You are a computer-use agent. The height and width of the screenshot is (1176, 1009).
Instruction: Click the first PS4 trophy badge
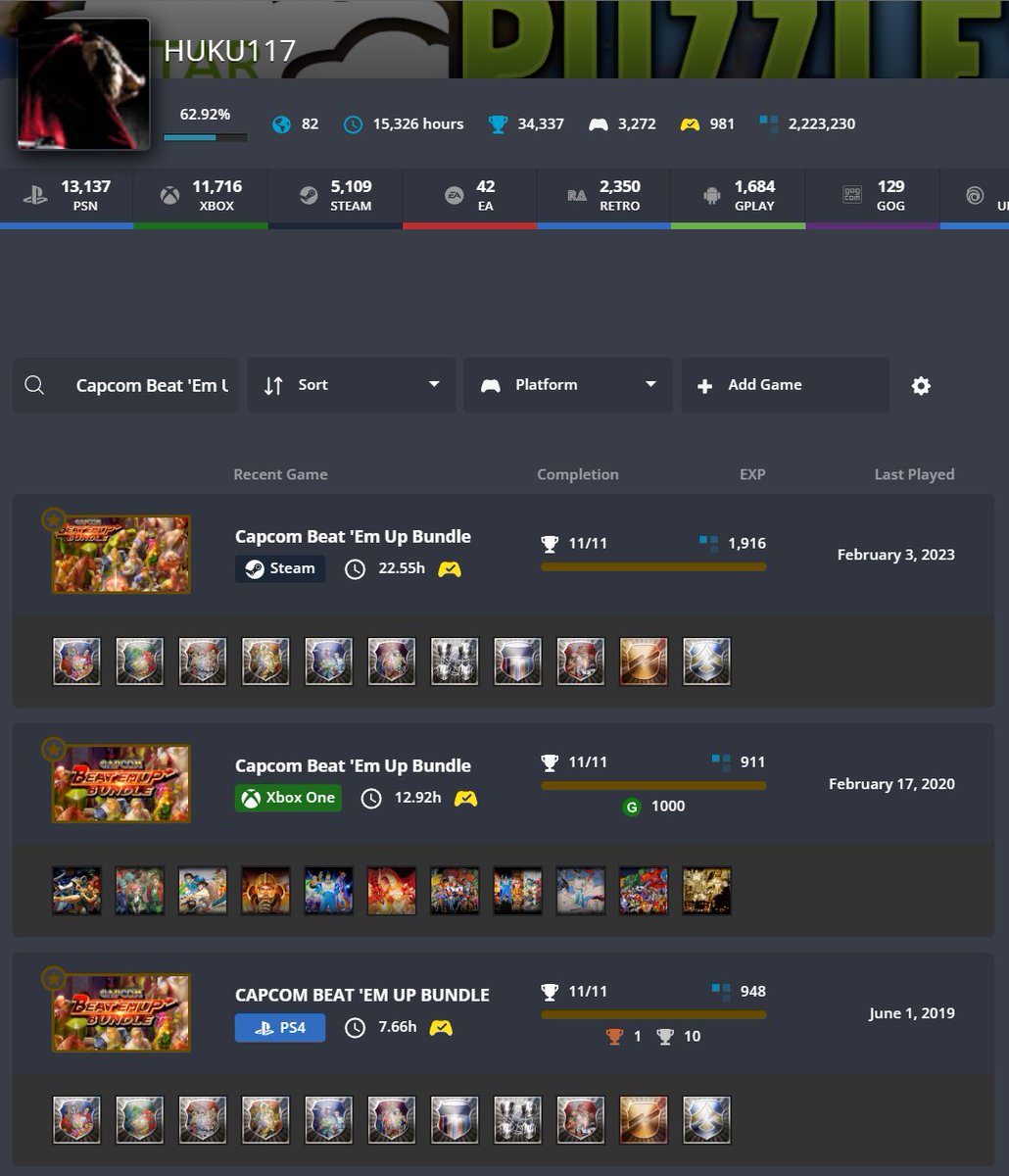76,1120
